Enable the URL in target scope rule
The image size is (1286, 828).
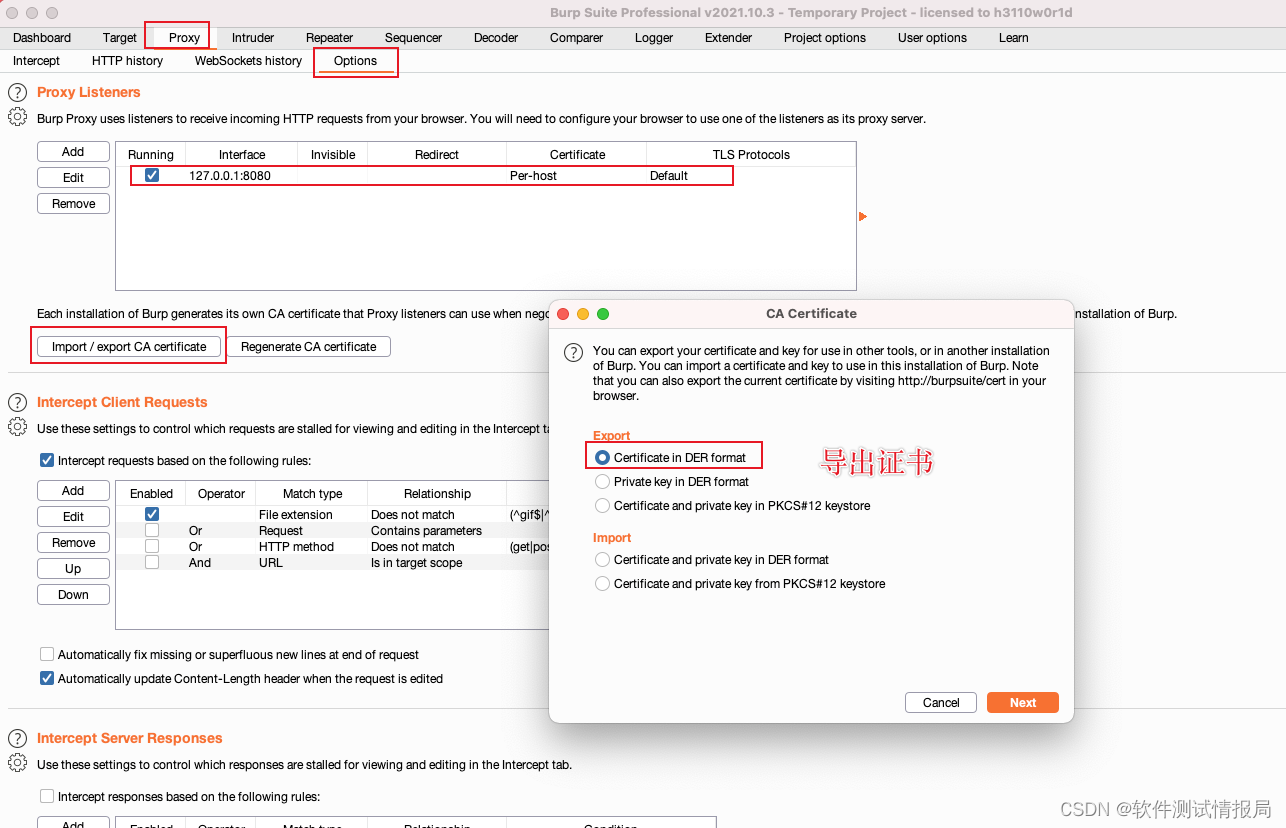152,562
